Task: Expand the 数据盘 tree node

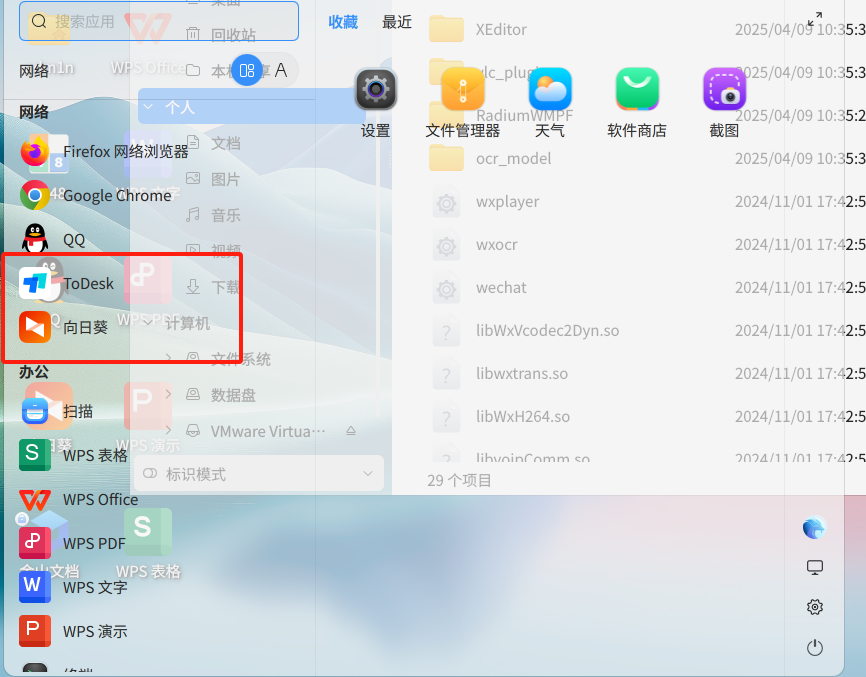Action: pyautogui.click(x=168, y=394)
